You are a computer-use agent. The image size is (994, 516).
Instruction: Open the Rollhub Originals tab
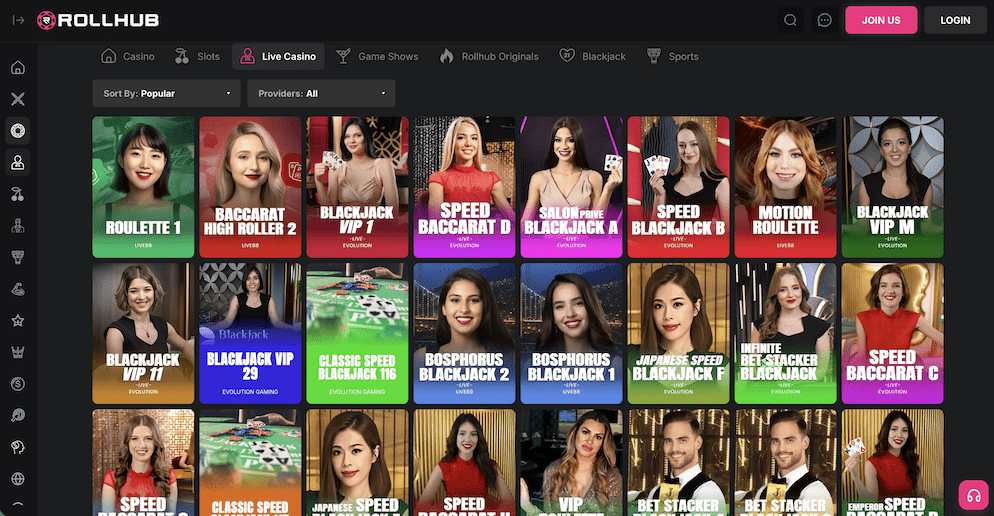point(489,56)
